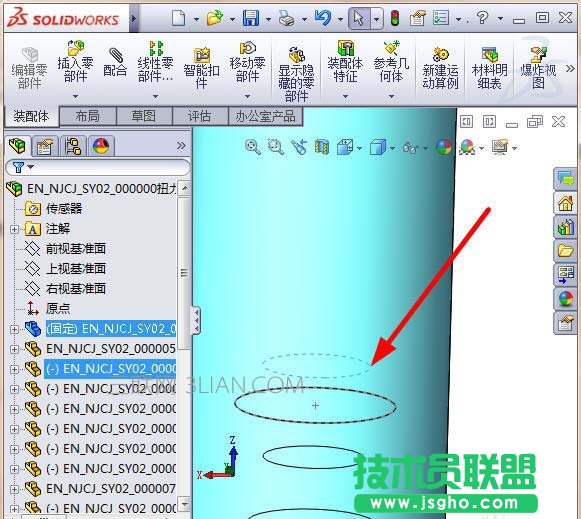Click the Section View icon

point(322,147)
